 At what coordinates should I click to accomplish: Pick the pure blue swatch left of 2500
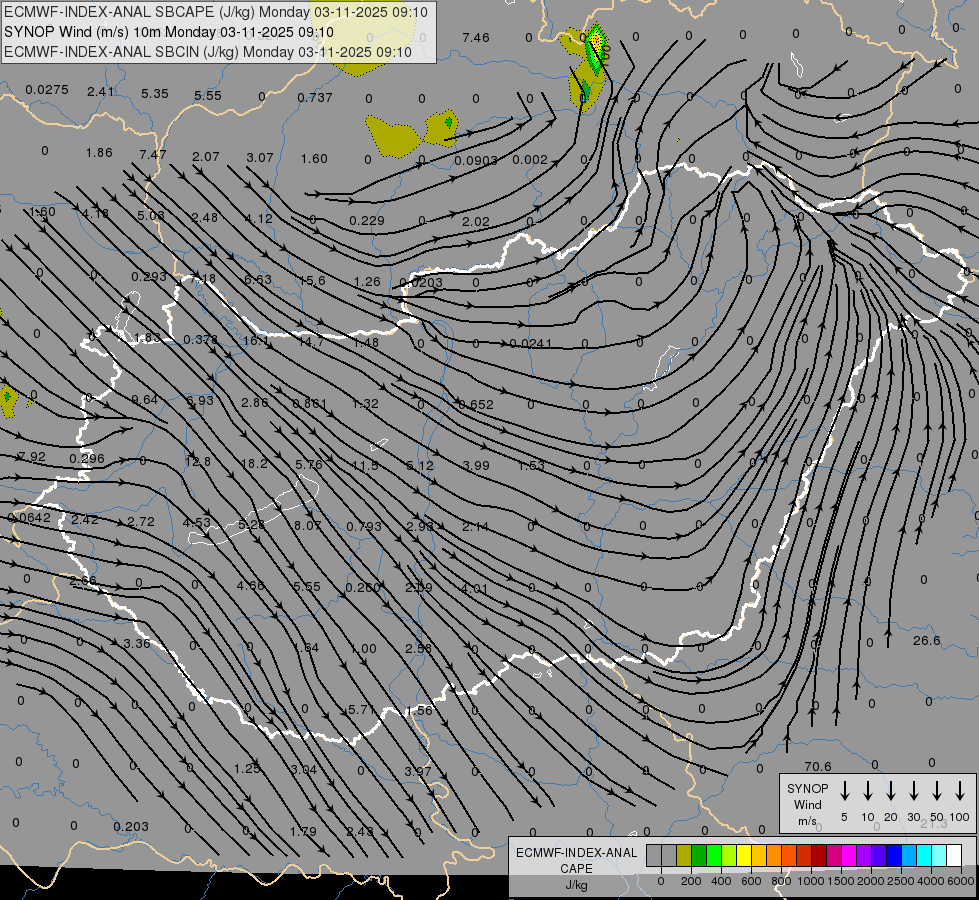(x=893, y=856)
